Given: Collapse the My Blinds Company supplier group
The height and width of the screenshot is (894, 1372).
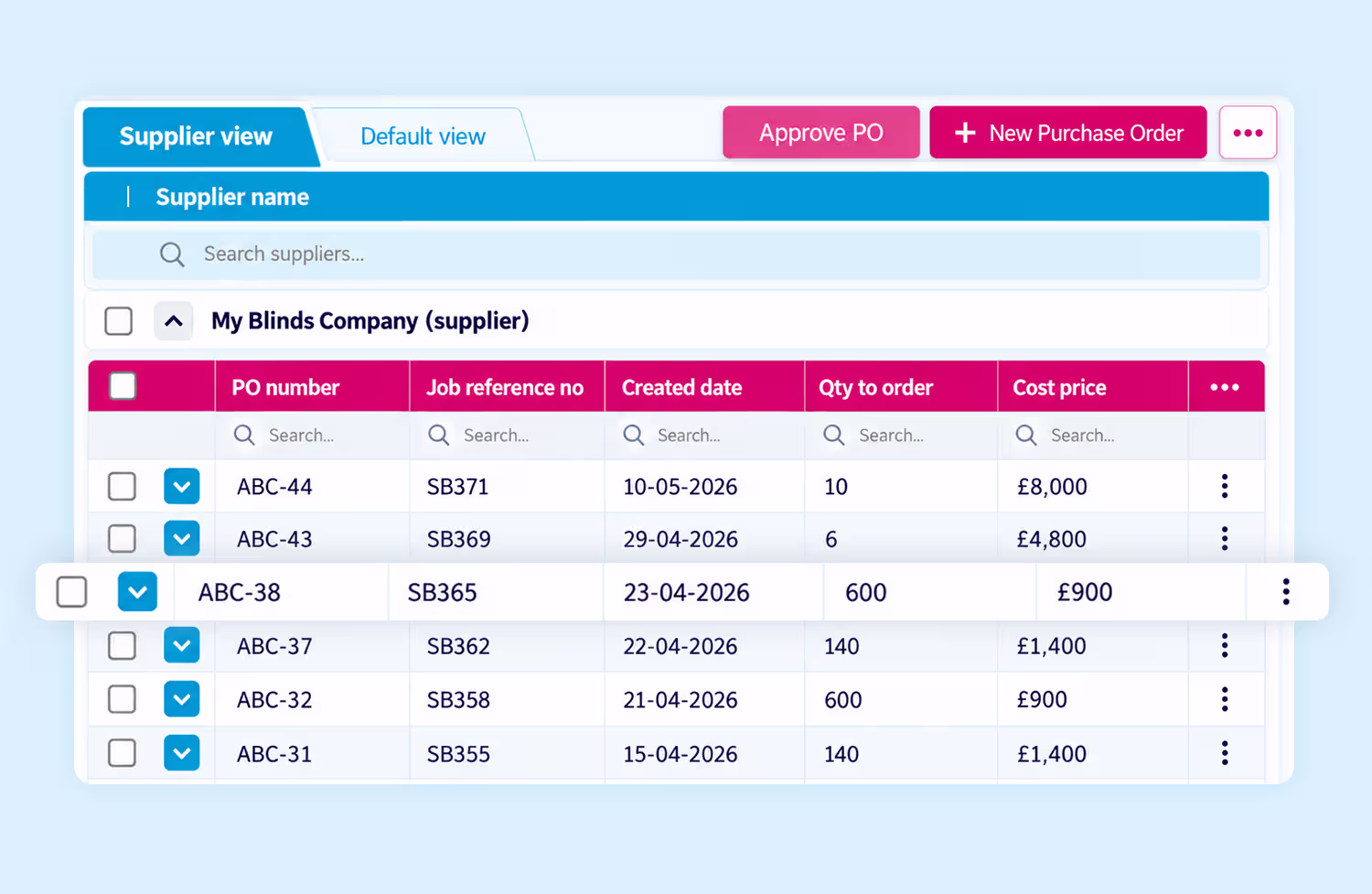Looking at the screenshot, I should (x=174, y=321).
